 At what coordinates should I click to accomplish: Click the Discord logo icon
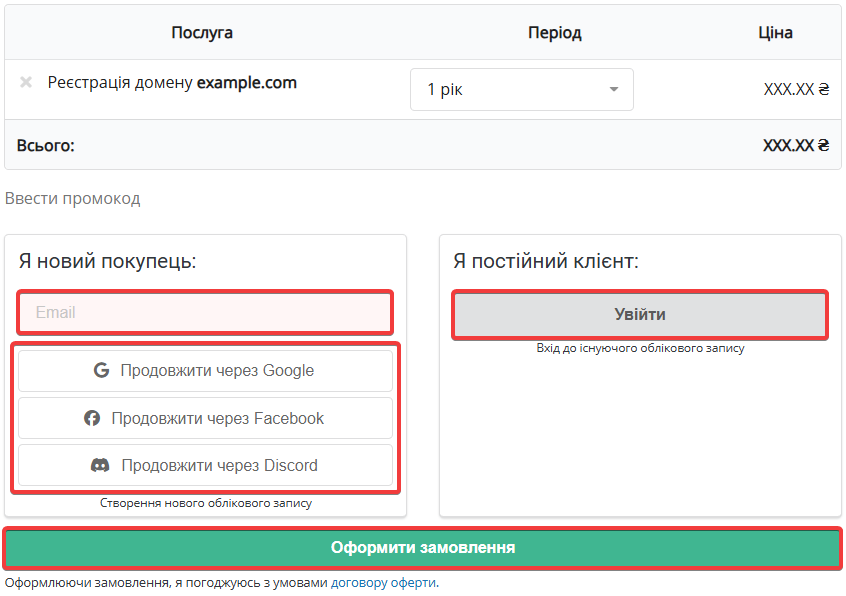pos(100,466)
